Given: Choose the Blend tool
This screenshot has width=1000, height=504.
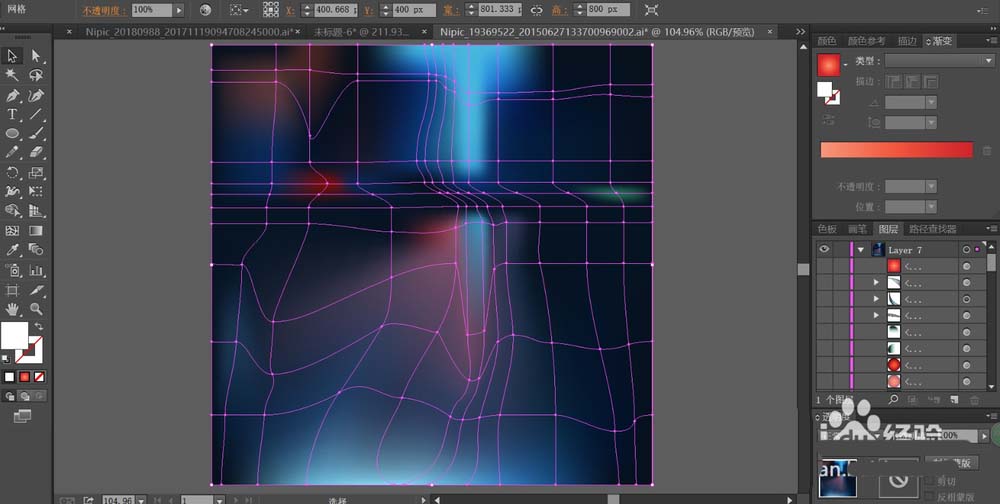Looking at the screenshot, I should 36,250.
